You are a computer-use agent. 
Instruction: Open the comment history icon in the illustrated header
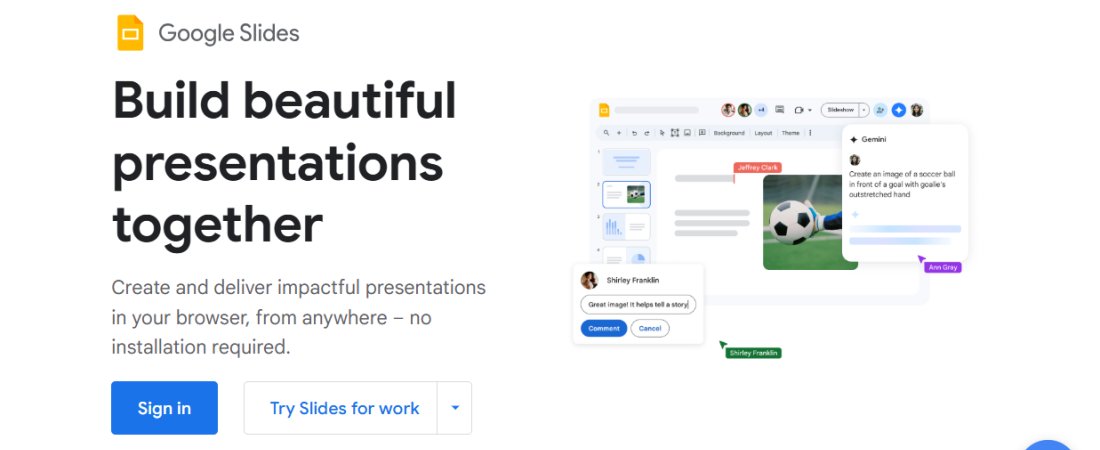click(x=779, y=110)
